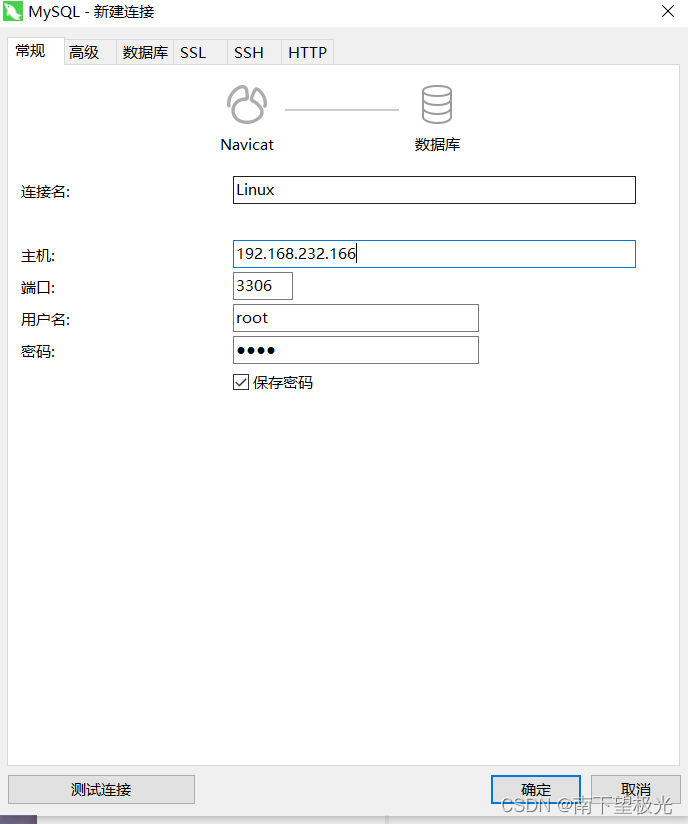The width and height of the screenshot is (688, 824).
Task: Click the masked password field
Action: click(x=356, y=350)
